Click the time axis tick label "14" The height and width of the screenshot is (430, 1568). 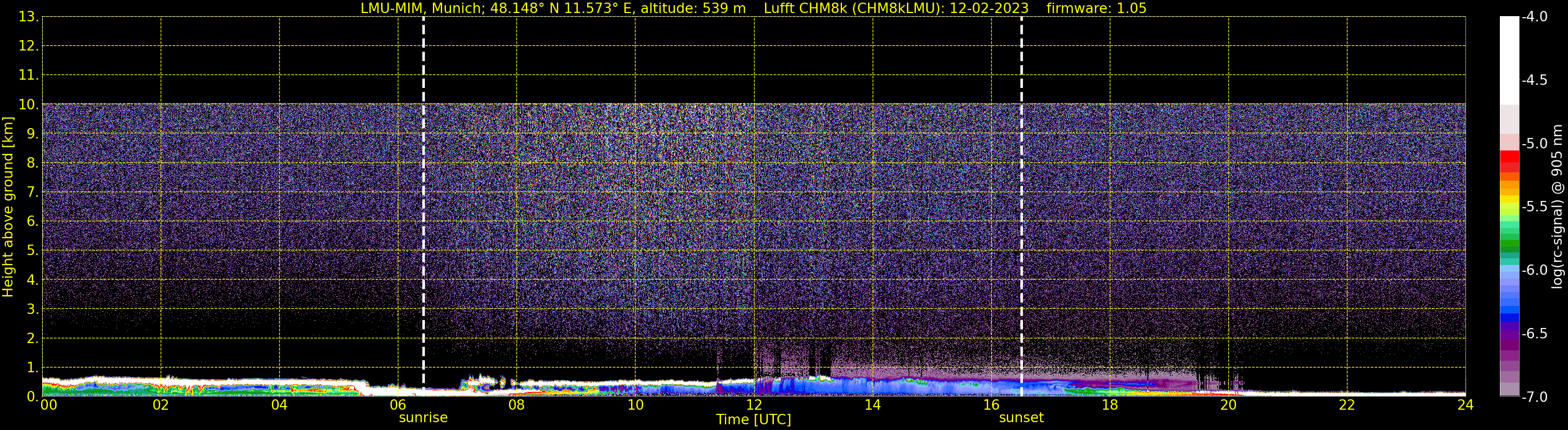point(873,405)
